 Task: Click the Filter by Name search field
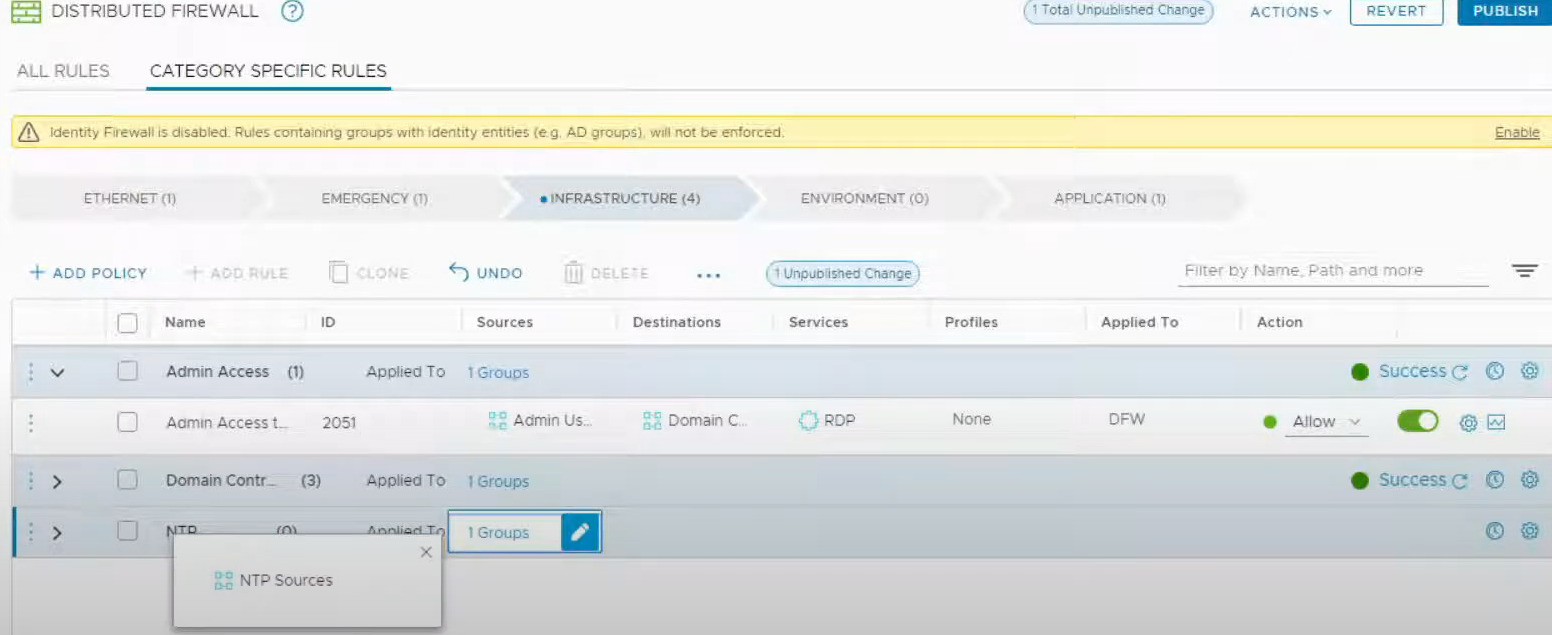tap(1332, 271)
